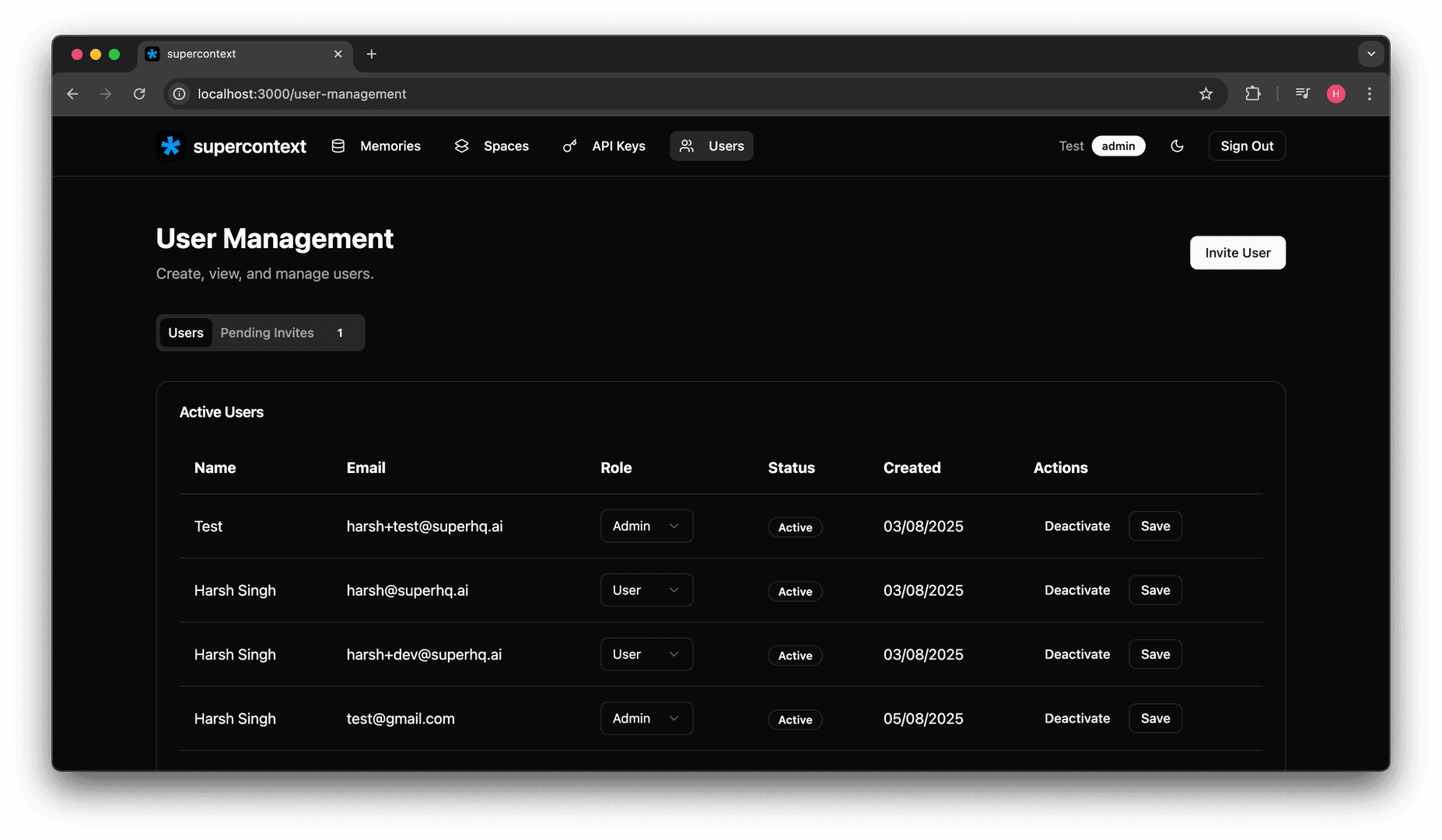Open the tab search chevron dropdown
Screen dimensions: 1442x840
pyautogui.click(x=1370, y=54)
